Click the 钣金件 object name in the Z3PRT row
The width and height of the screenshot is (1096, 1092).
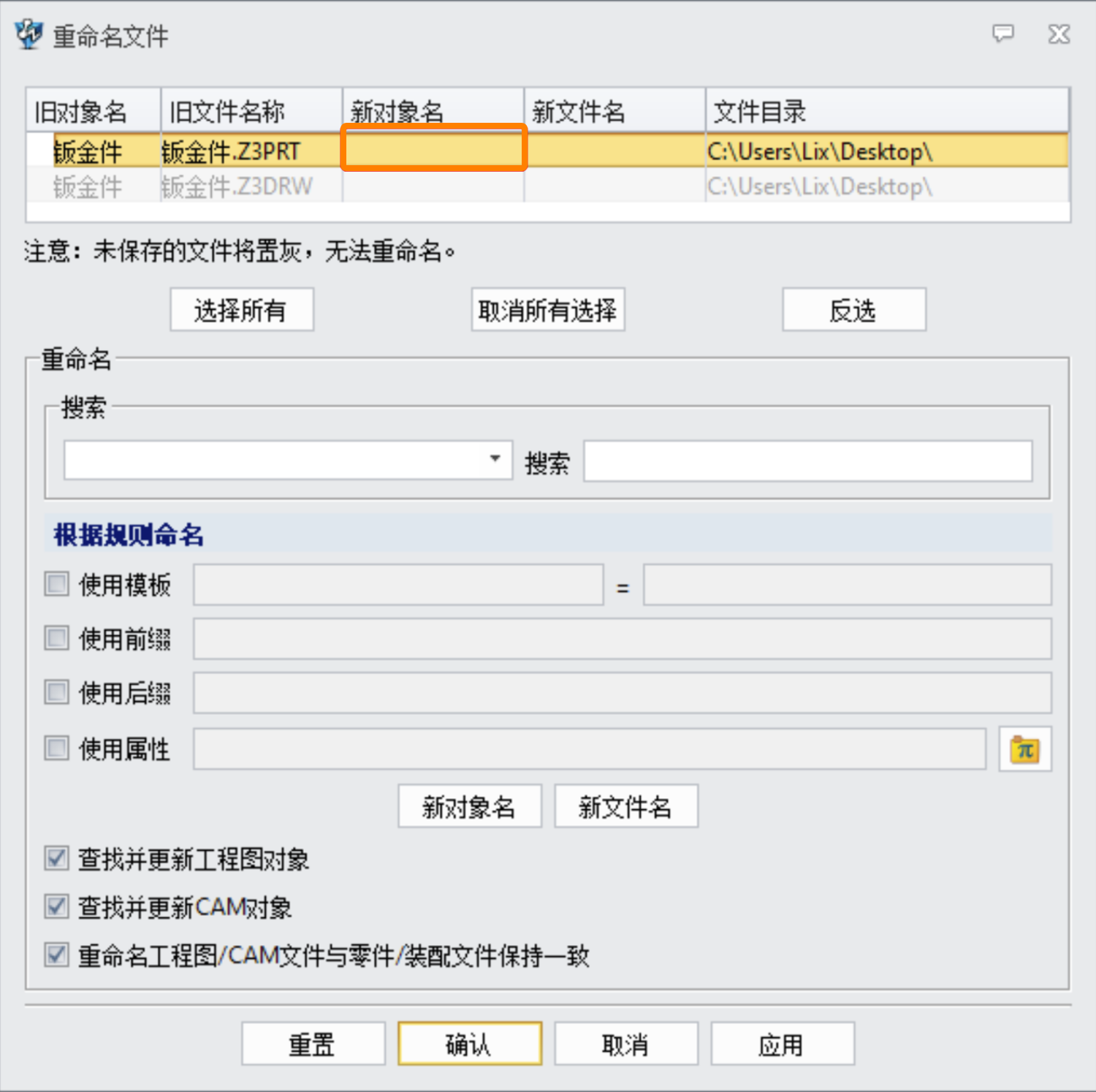tap(88, 151)
